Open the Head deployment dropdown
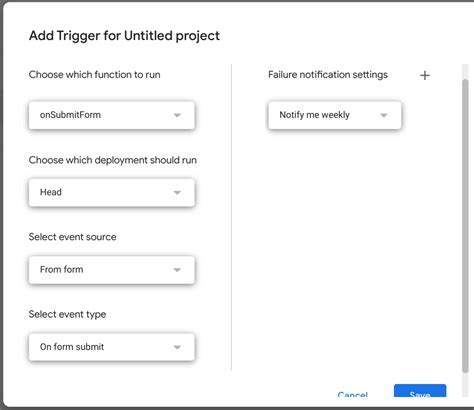The image size is (474, 410). tap(112, 192)
